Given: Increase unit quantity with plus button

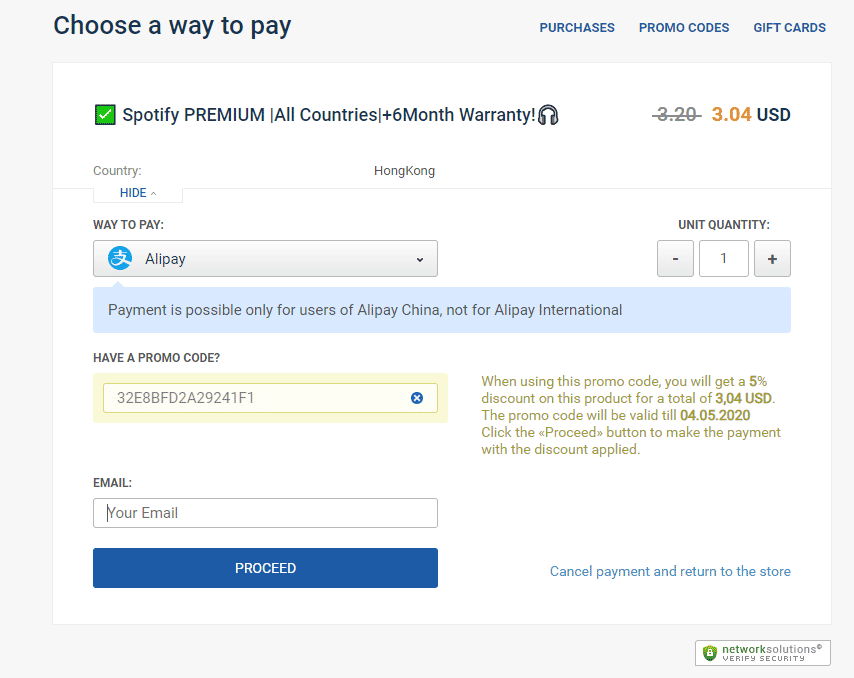Looking at the screenshot, I should pyautogui.click(x=772, y=259).
